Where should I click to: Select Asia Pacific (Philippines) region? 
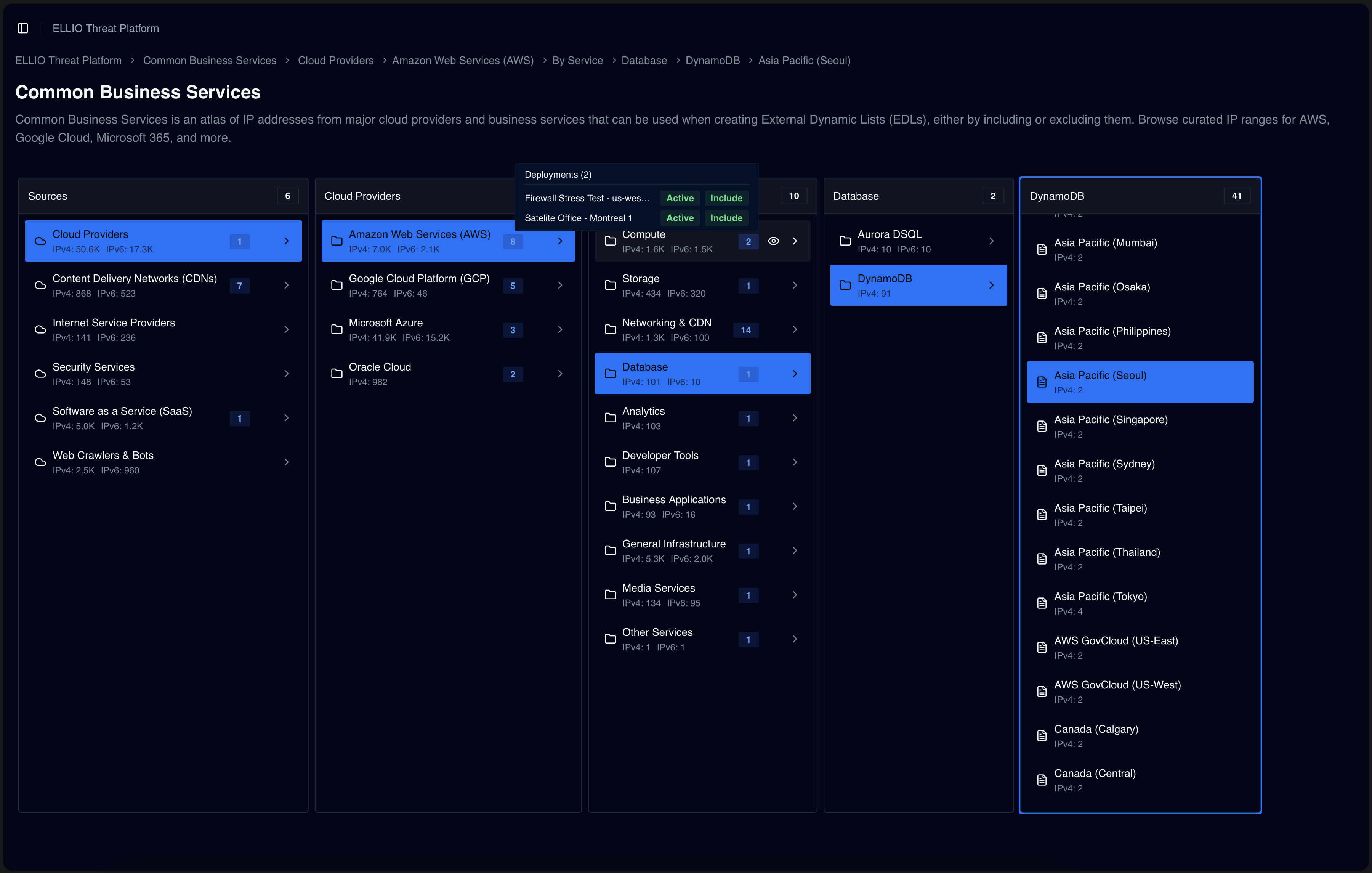pos(1140,338)
